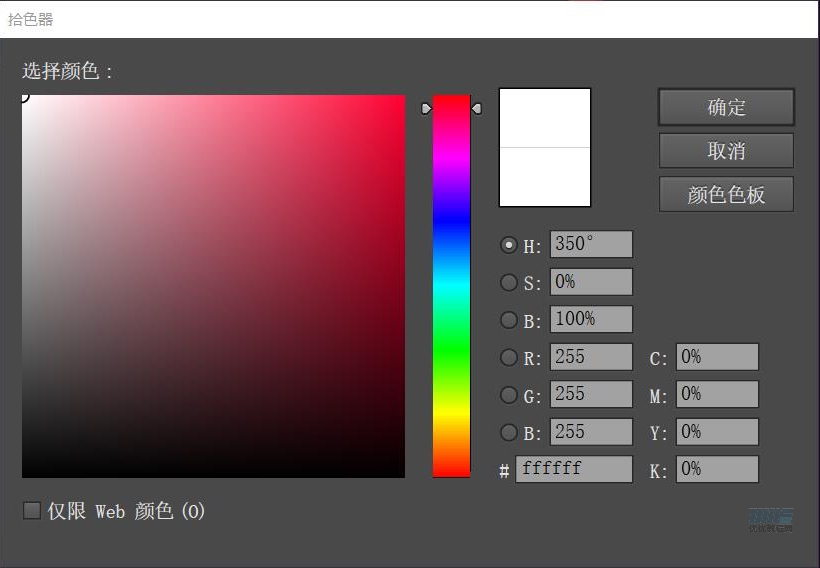Select the R red radio button
This screenshot has height=568, width=820.
pyautogui.click(x=509, y=358)
